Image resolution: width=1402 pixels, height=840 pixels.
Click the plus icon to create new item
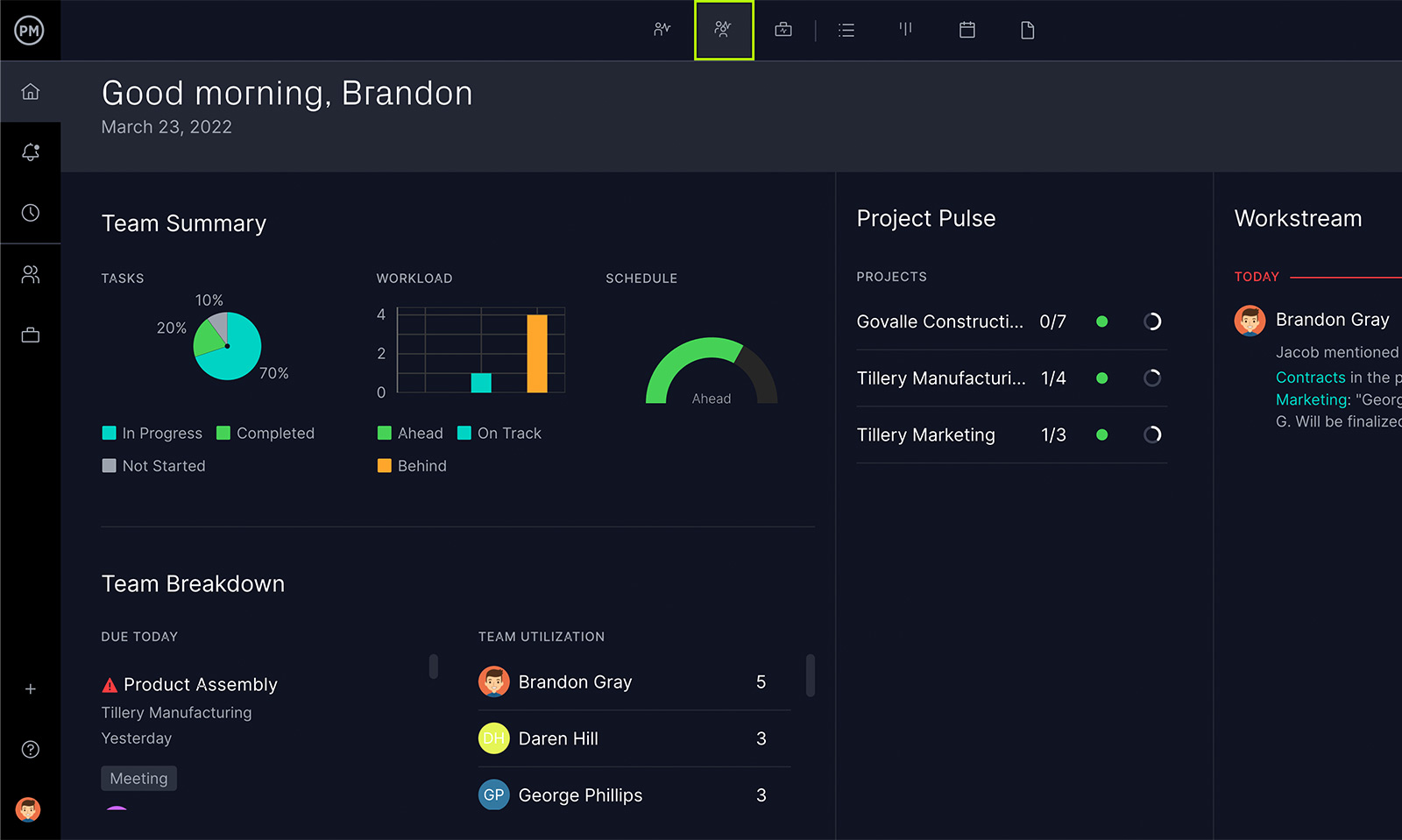[31, 688]
